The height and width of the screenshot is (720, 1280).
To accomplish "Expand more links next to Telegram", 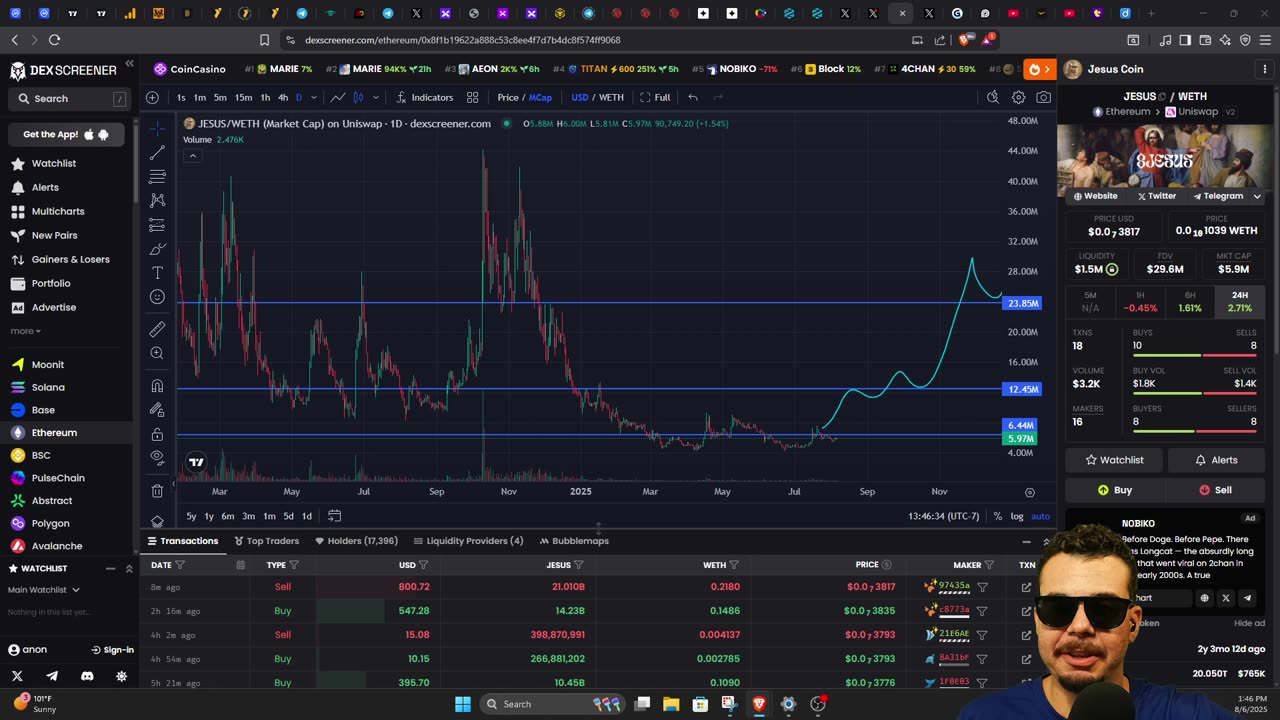I will click(1257, 196).
